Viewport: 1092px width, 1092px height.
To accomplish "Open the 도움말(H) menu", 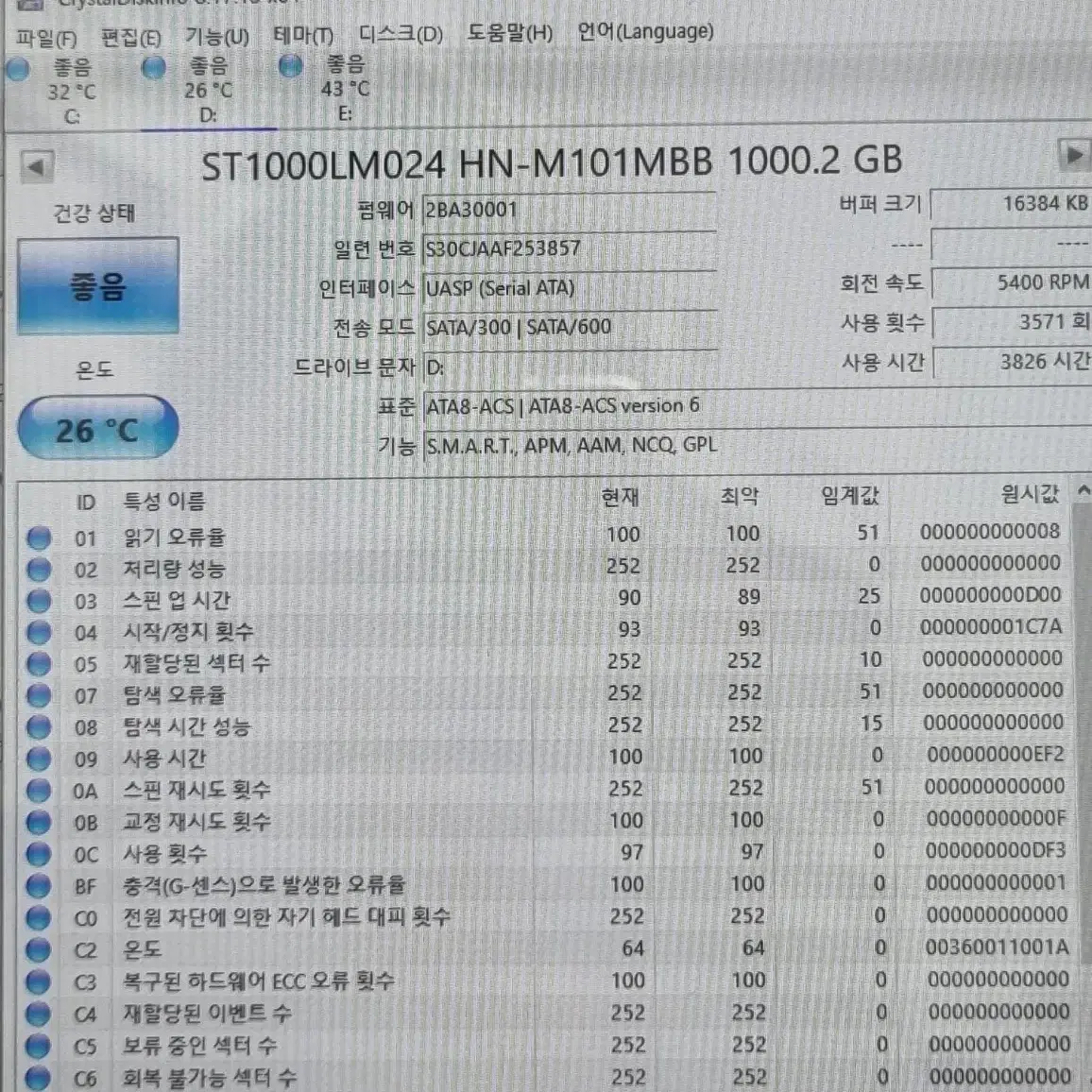I will [x=510, y=32].
